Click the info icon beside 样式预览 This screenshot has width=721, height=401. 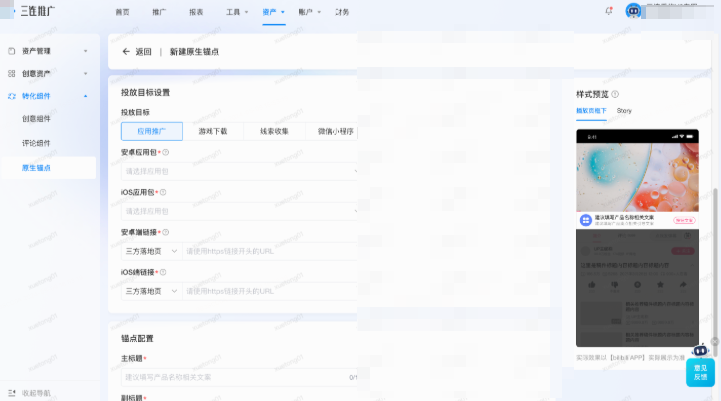(615, 94)
